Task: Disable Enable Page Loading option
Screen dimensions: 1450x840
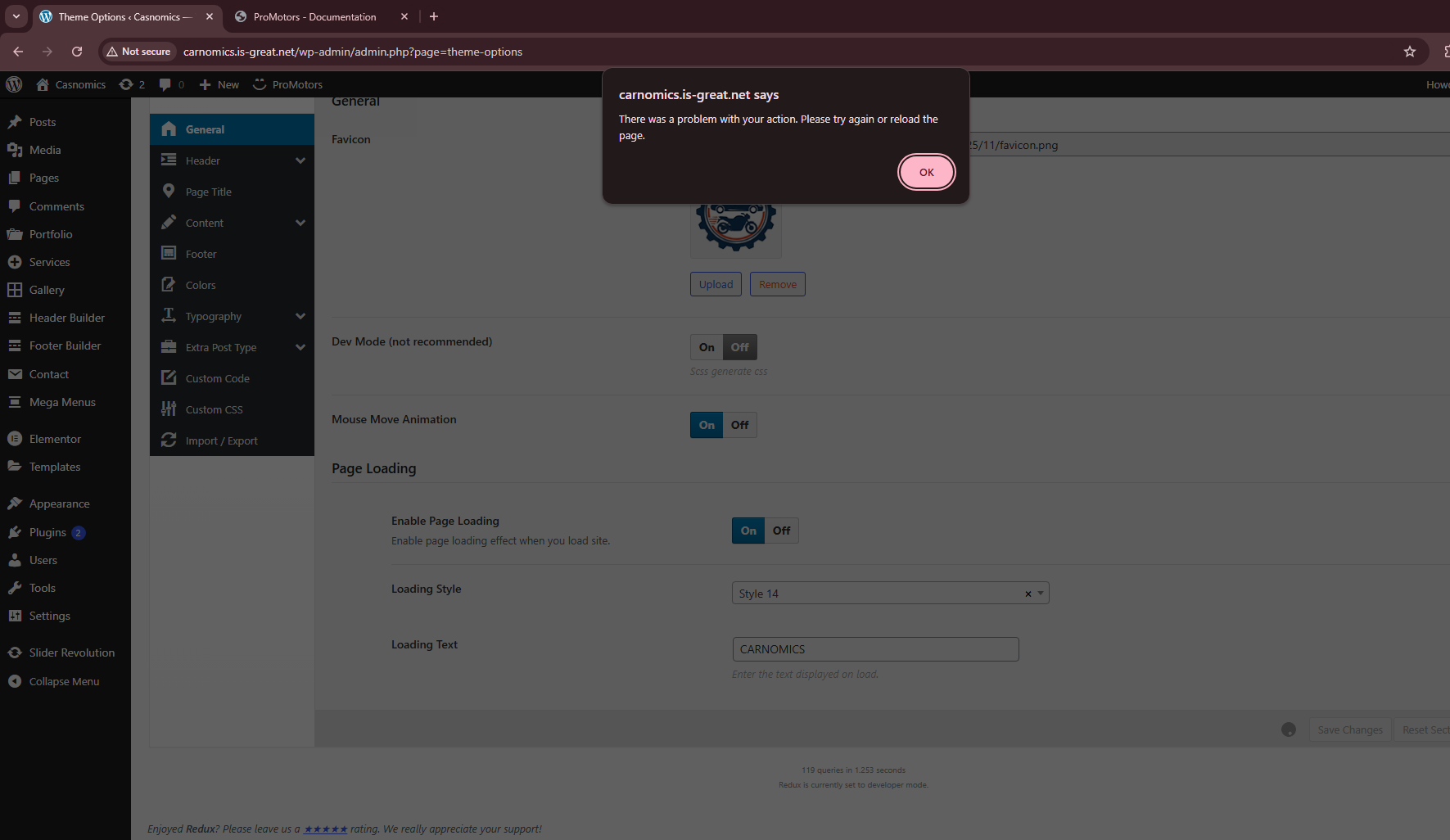Action: [781, 531]
